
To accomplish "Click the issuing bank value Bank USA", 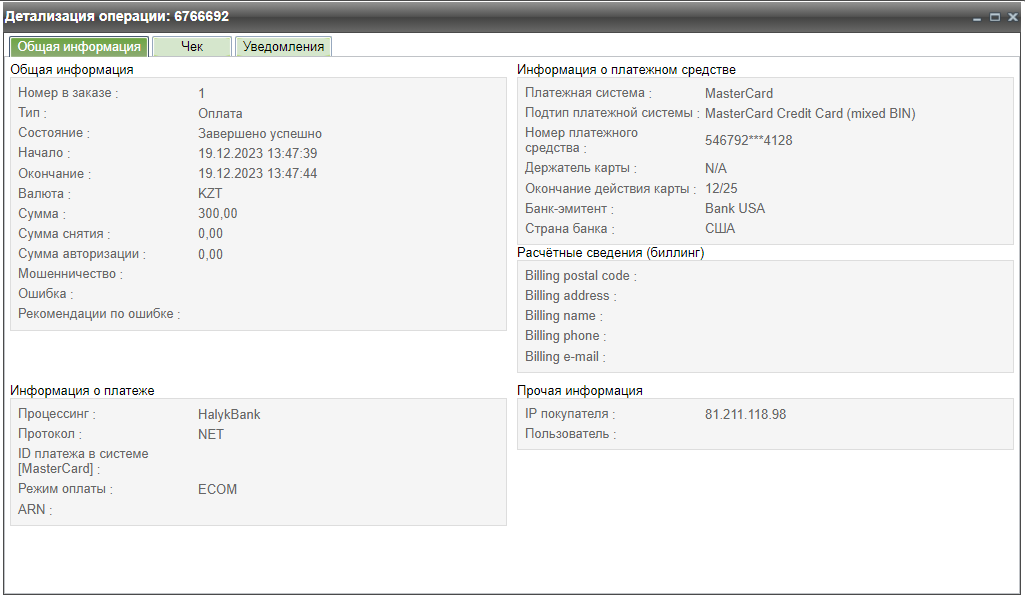I will pos(735,209).
